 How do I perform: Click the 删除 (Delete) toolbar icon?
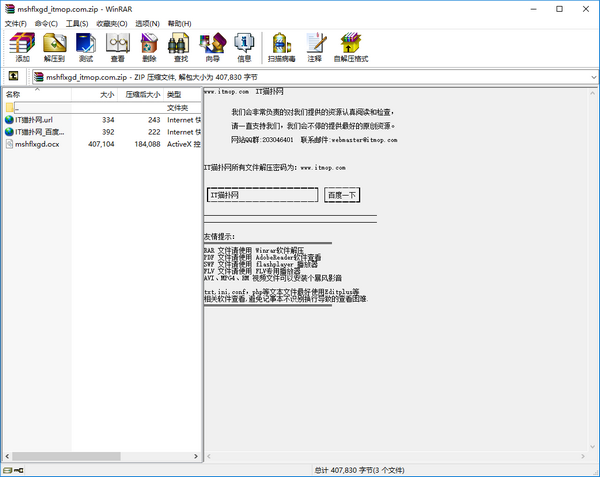[x=149, y=47]
